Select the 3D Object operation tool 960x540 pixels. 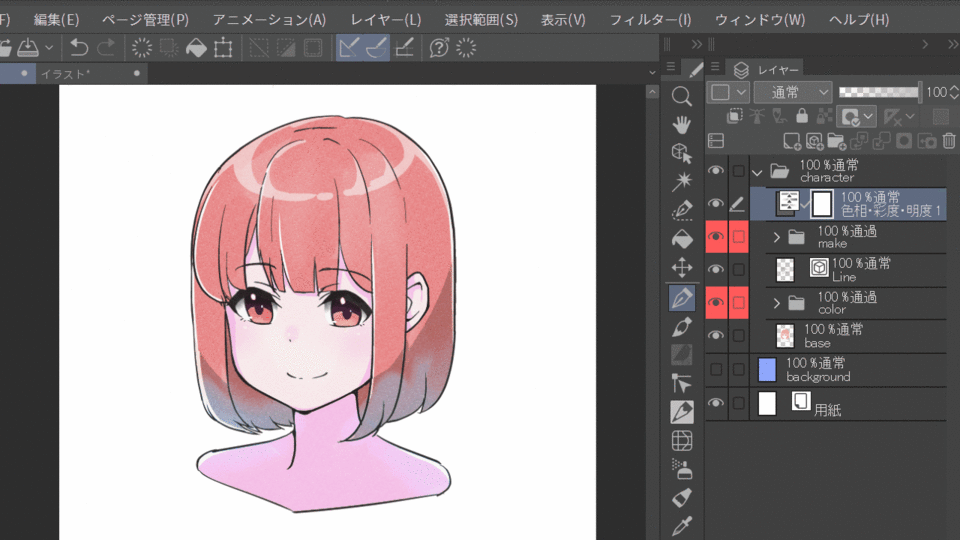(x=681, y=152)
